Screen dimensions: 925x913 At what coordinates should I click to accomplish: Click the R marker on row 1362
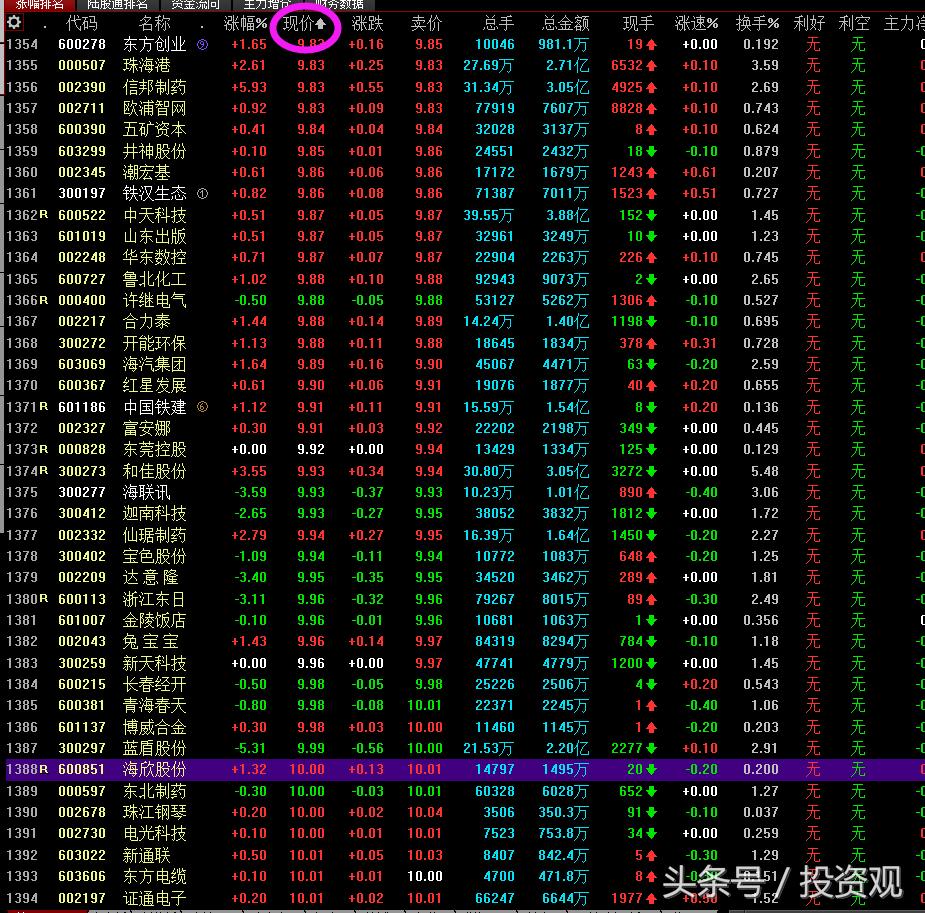click(44, 214)
